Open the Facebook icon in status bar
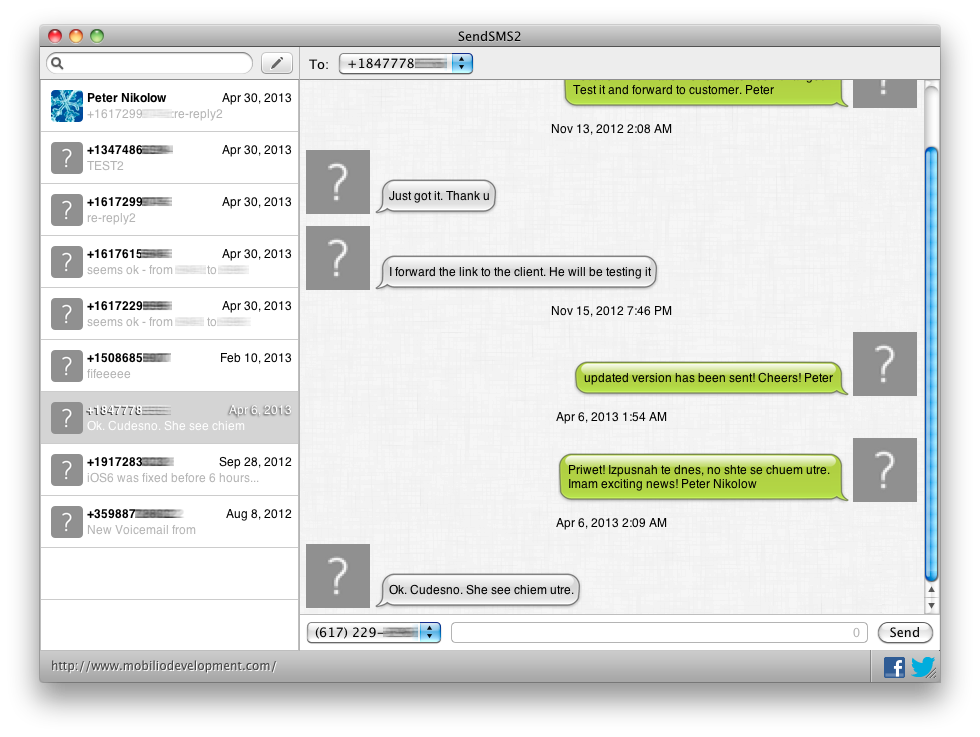 (894, 667)
